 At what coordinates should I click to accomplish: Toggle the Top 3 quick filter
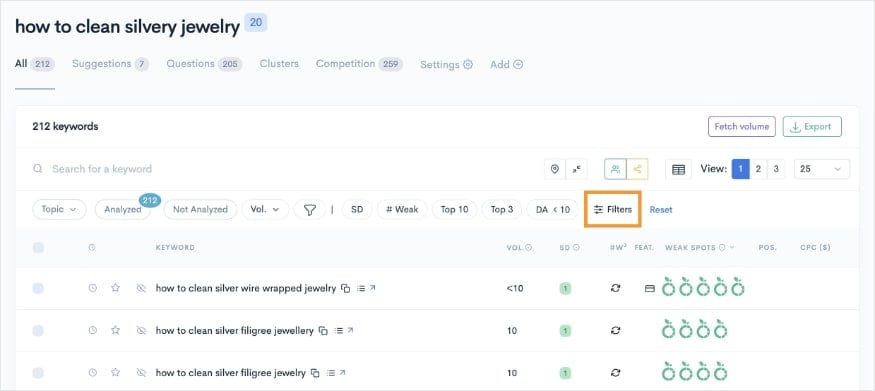[502, 210]
